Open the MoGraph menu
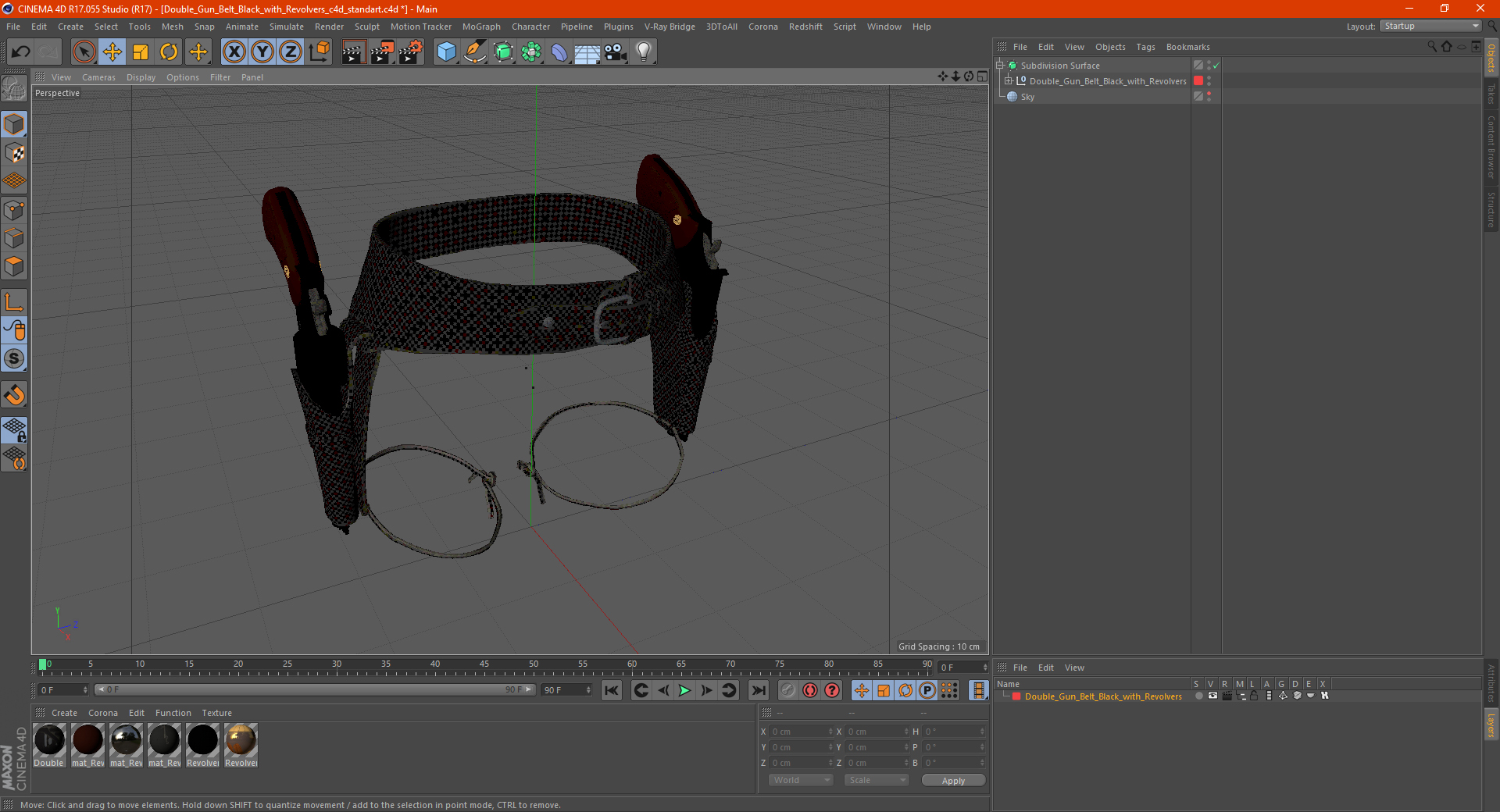This screenshot has height=812, width=1500. [481, 27]
